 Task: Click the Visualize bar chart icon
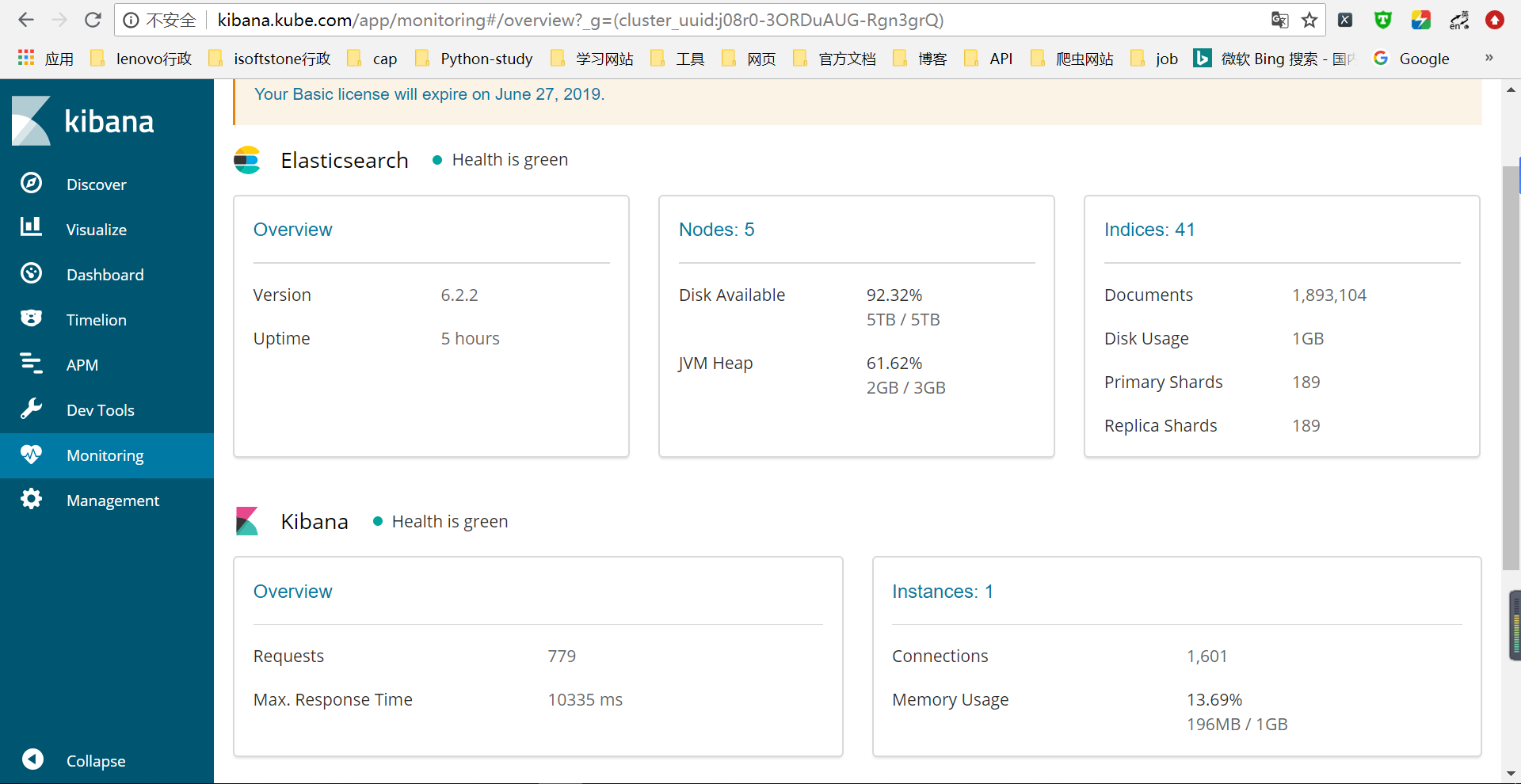coord(31,226)
